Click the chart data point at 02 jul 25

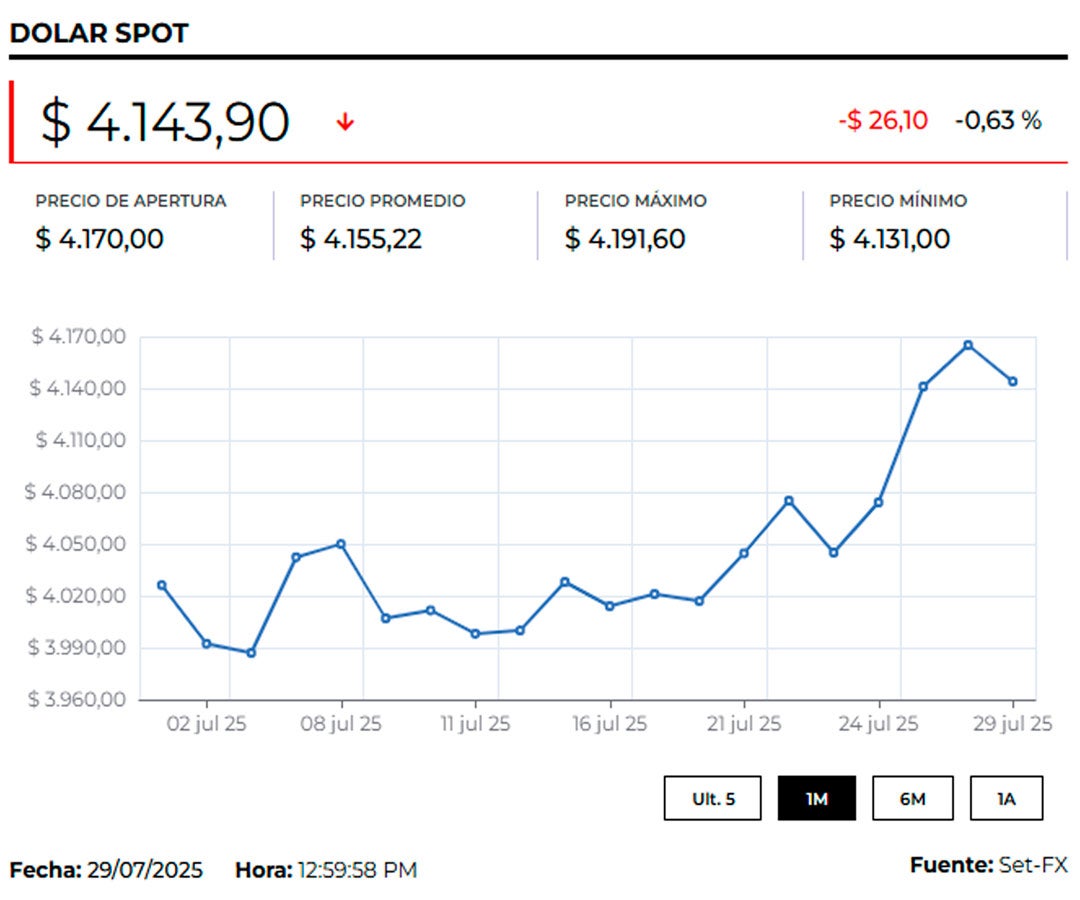click(x=206, y=643)
